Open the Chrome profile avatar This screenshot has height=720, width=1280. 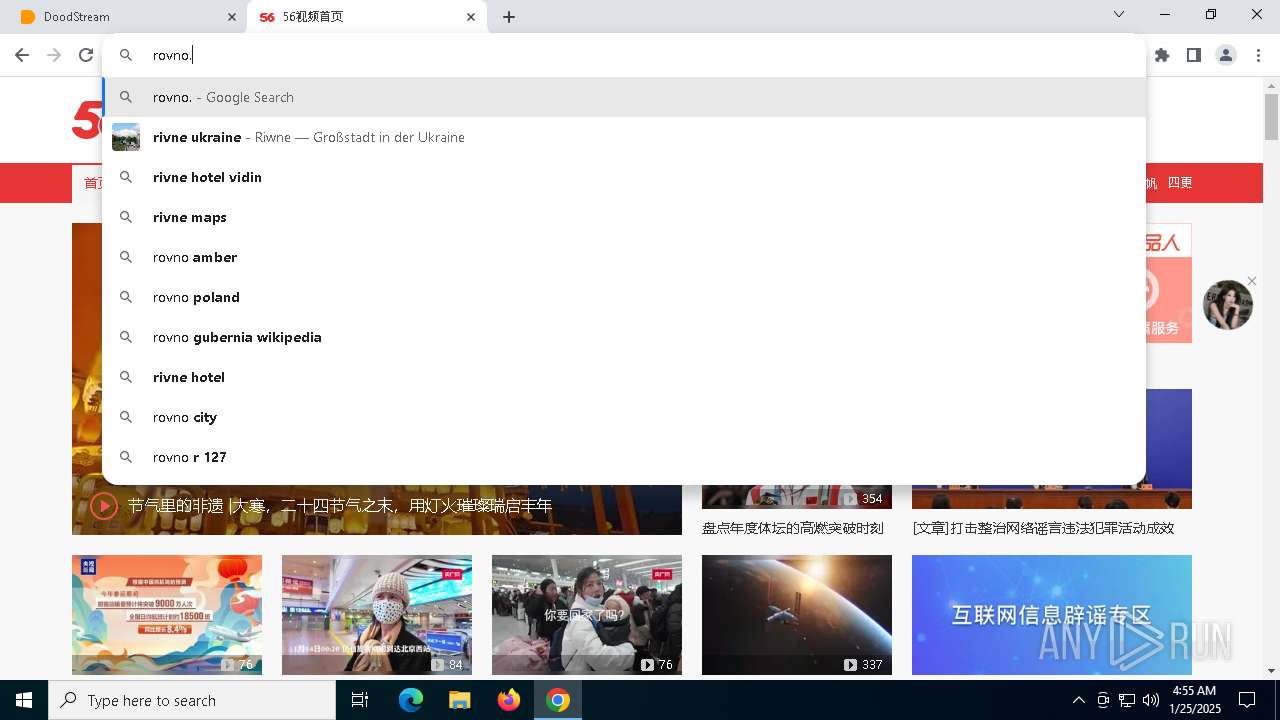1226,55
